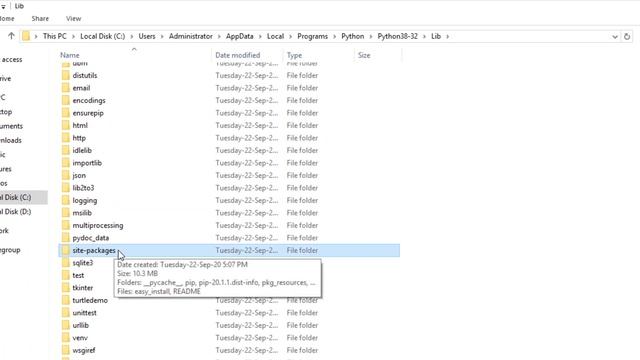Go to AppData breadcrumb

[240, 36]
